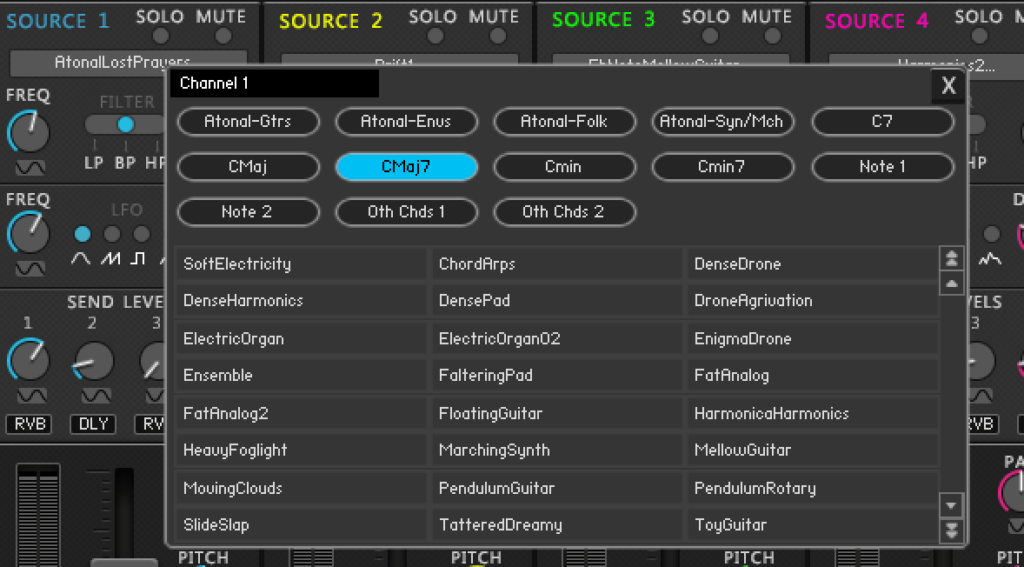Open send 2 DLY effect selector
Screen dimensions: 1024x567
click(x=92, y=425)
